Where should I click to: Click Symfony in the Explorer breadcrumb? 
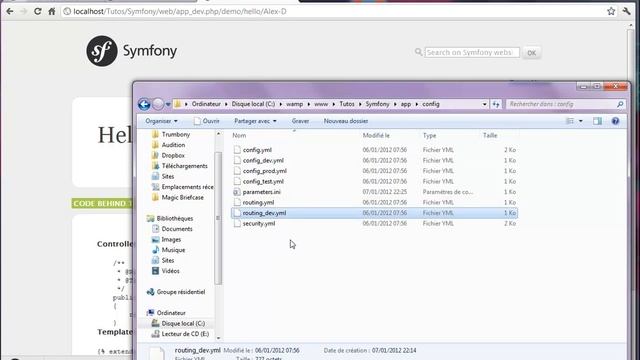(x=377, y=104)
